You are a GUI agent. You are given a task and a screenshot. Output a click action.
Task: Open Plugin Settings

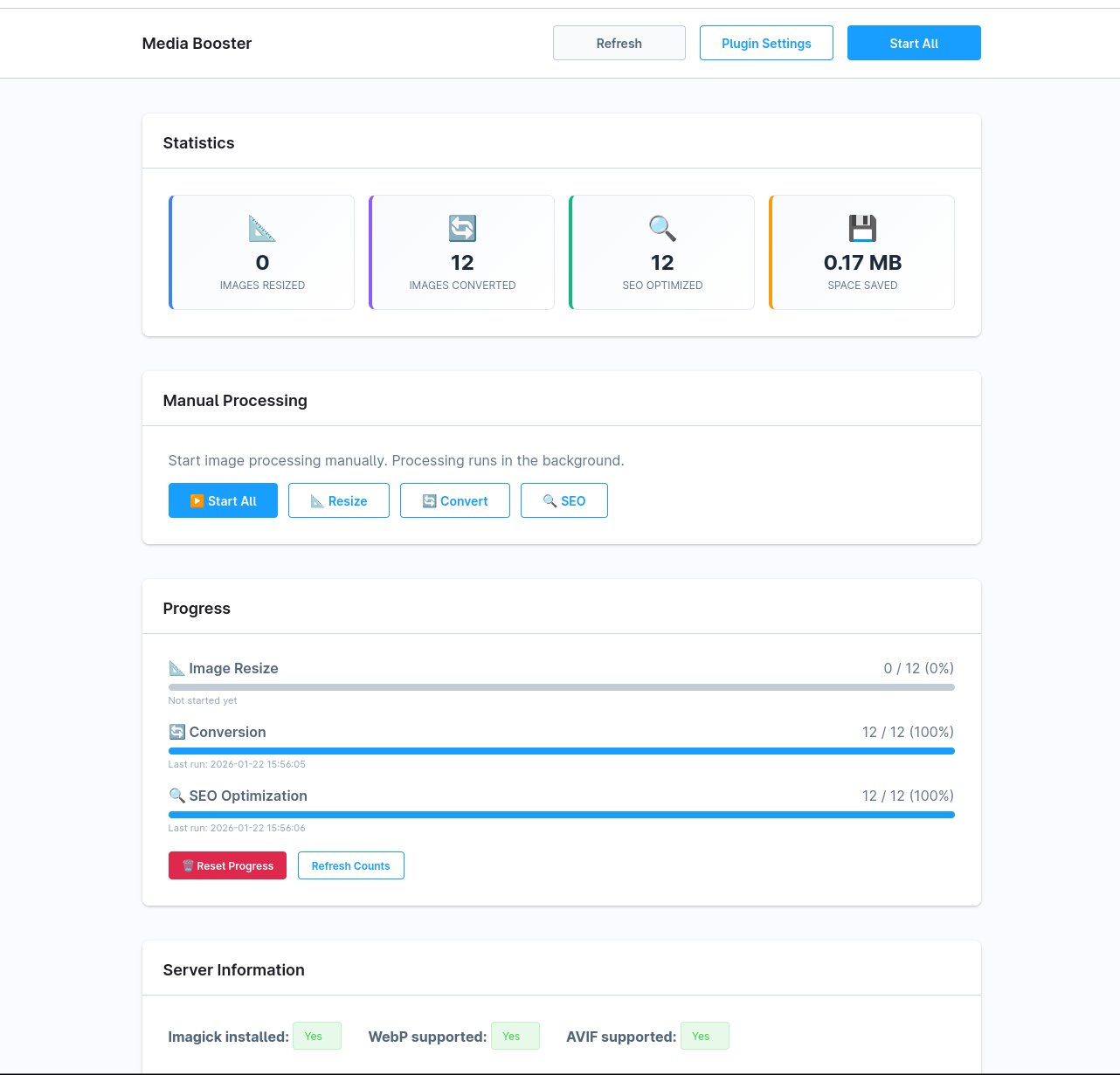766,43
